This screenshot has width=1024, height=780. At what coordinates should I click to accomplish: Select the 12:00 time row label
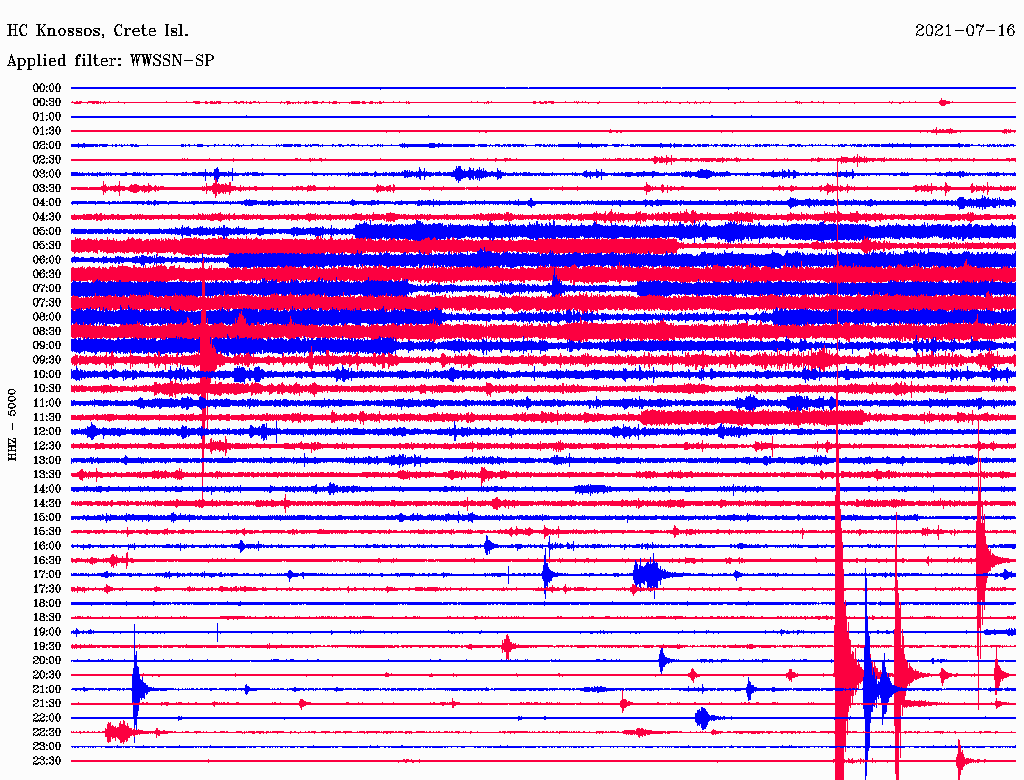click(x=46, y=431)
